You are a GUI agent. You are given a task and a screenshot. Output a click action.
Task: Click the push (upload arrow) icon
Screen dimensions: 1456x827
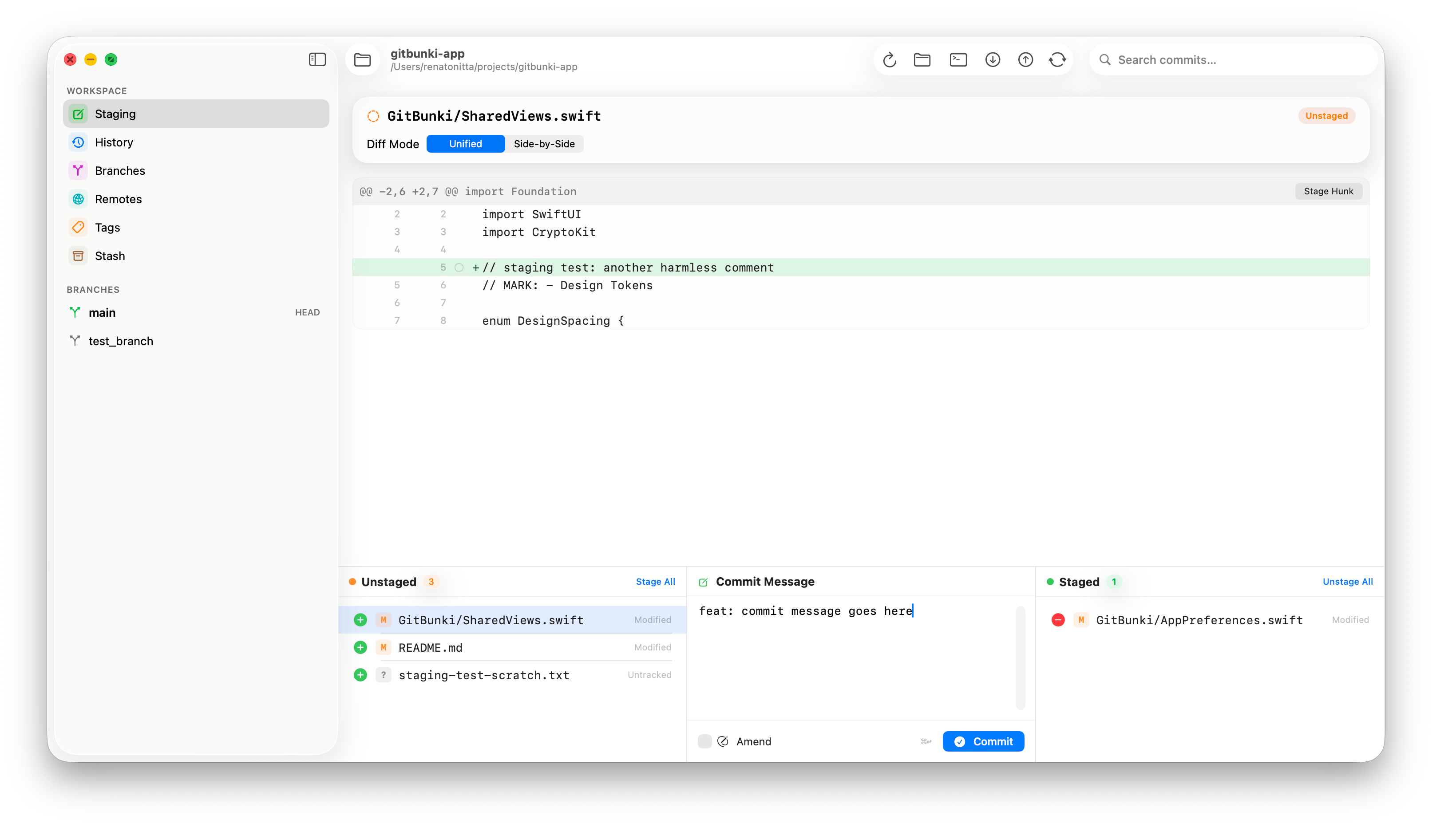click(x=1025, y=59)
